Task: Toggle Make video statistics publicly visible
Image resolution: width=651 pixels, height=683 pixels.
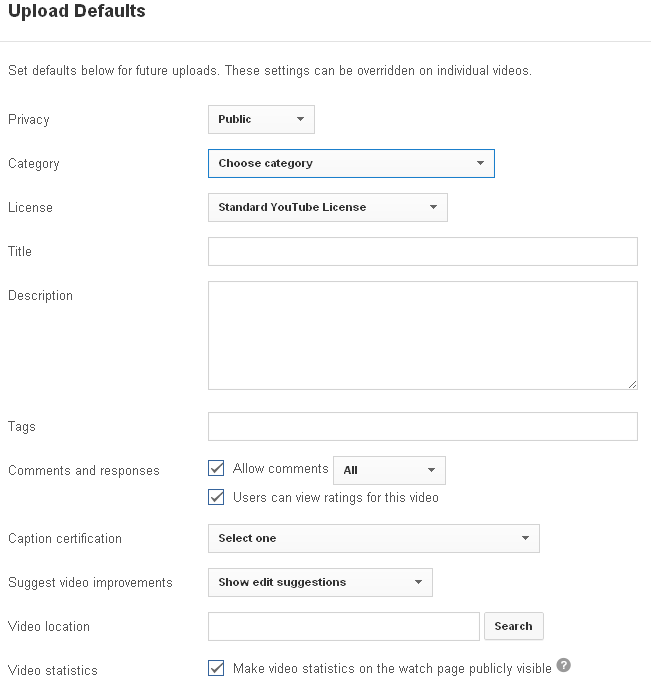Action: click(x=216, y=668)
